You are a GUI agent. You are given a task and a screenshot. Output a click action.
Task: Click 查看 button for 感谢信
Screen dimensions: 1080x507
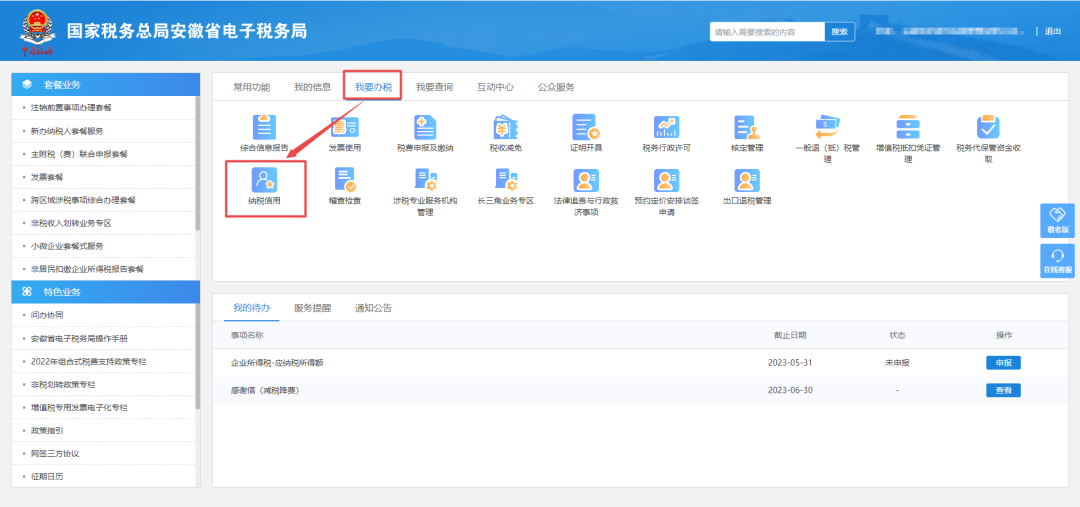1003,391
